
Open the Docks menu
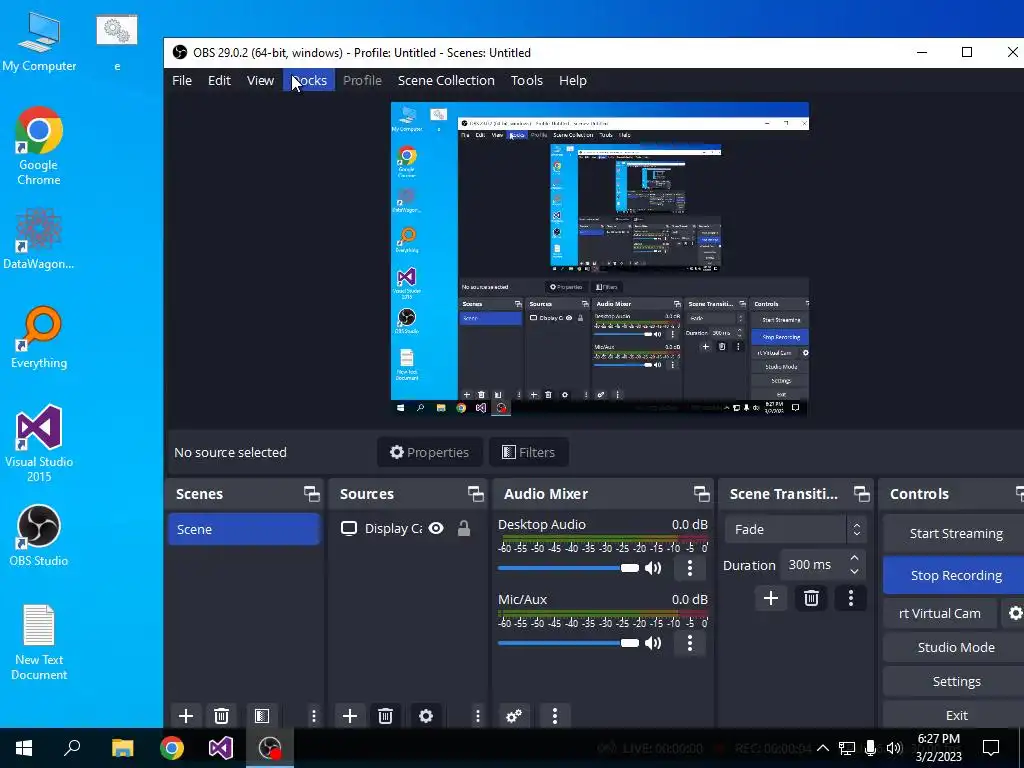click(309, 80)
